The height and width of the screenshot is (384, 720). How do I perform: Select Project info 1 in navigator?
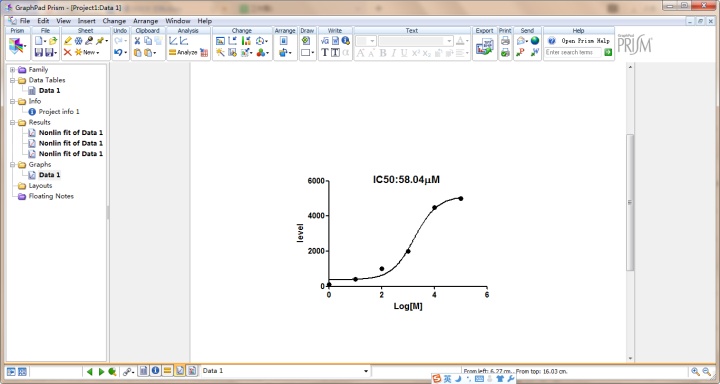pos(59,112)
